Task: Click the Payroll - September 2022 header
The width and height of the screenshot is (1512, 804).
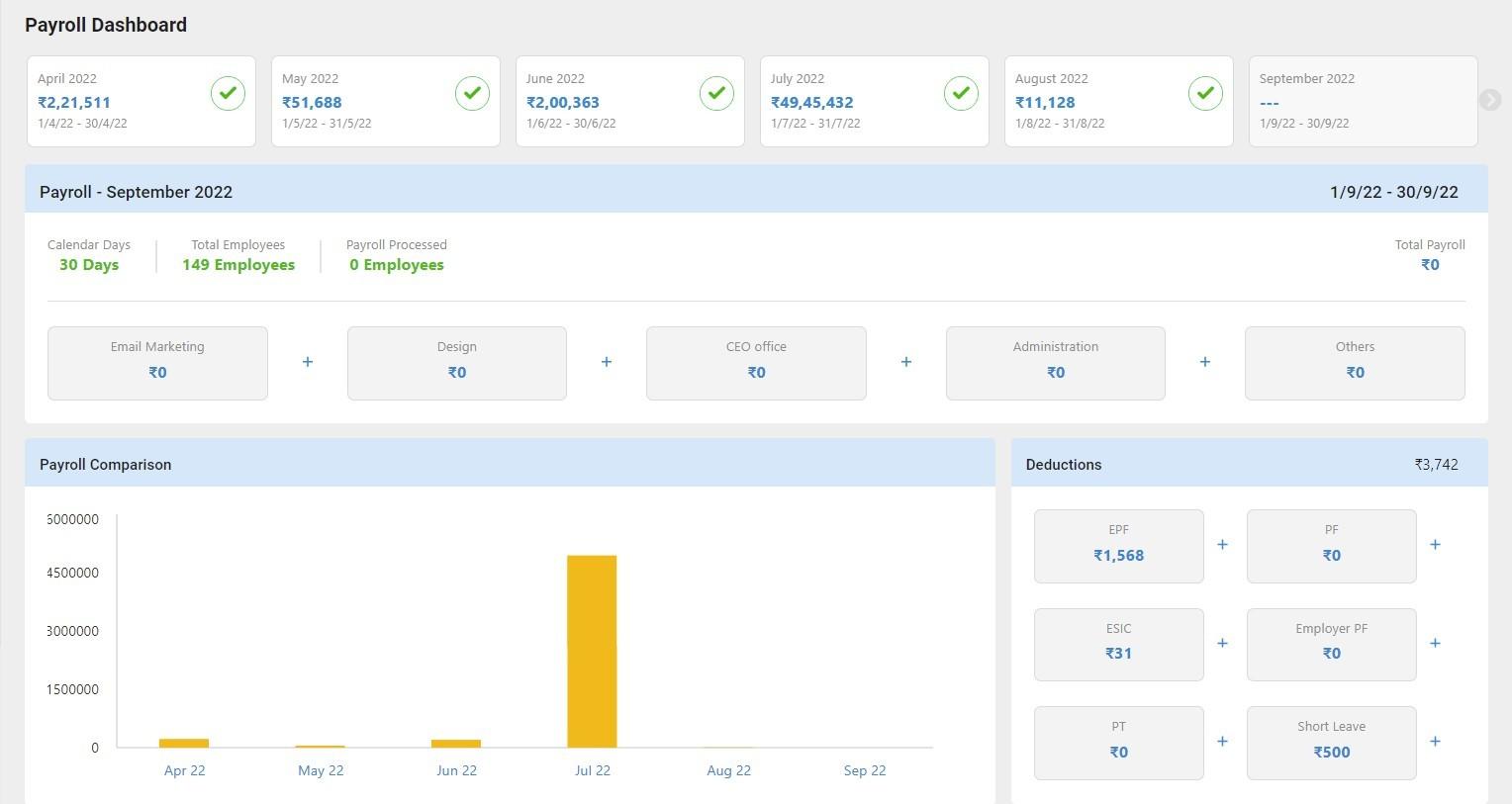Action: pyautogui.click(x=137, y=192)
